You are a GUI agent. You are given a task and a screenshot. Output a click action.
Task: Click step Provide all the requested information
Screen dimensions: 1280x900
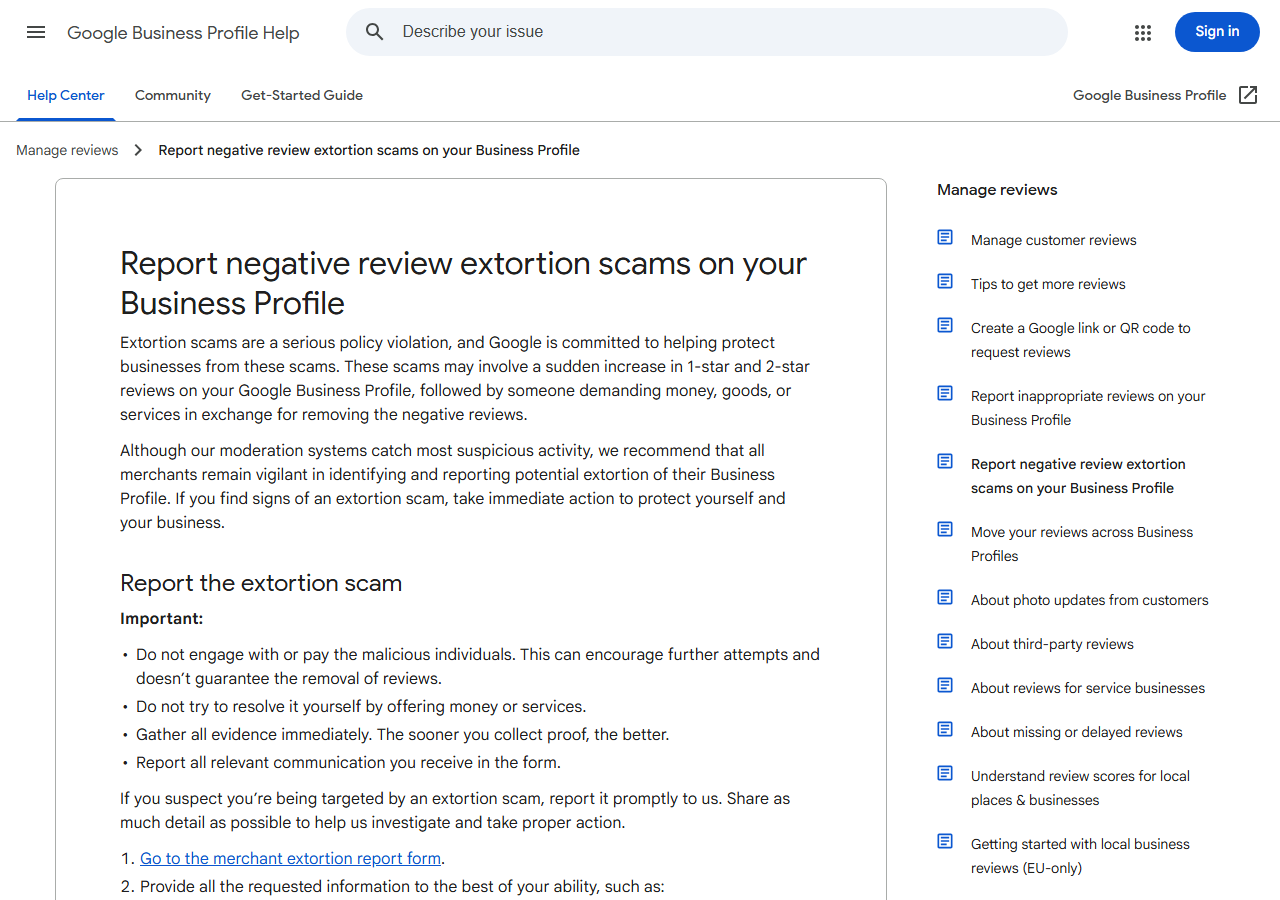[402, 887]
